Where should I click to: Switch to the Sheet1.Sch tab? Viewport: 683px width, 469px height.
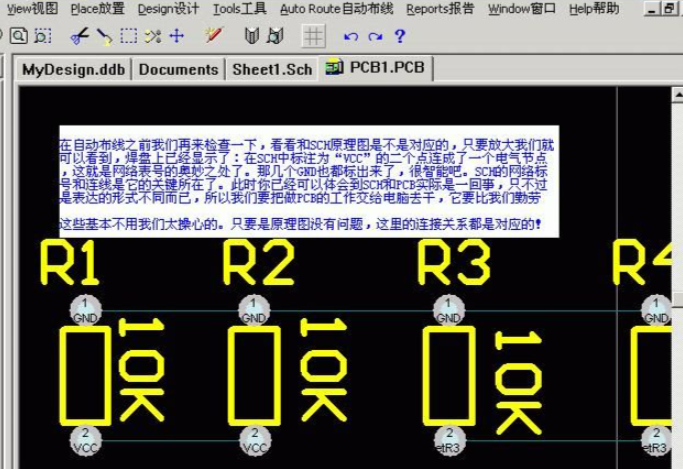[x=272, y=69]
